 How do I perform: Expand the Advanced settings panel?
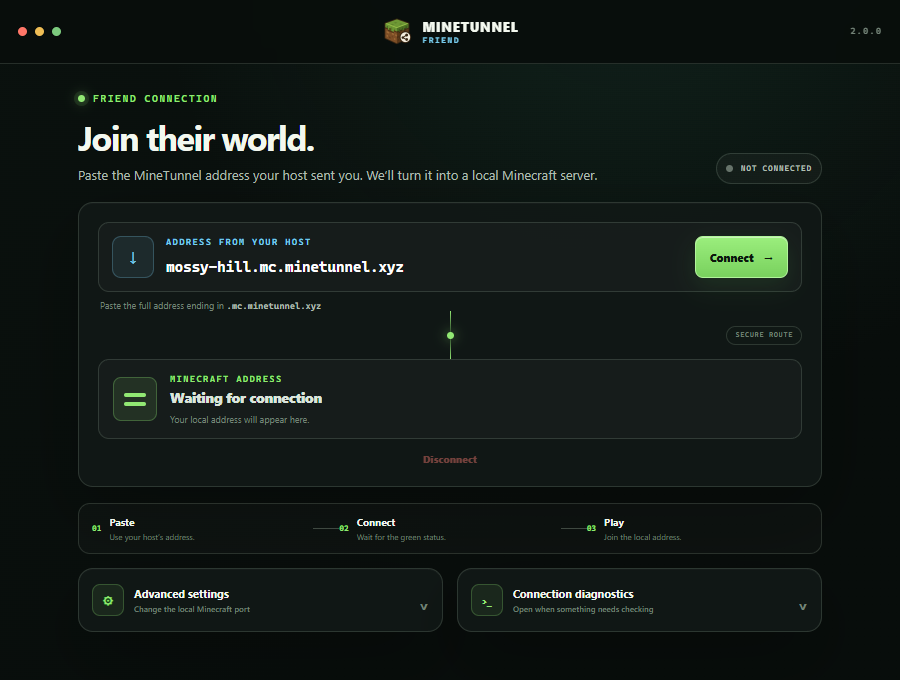pos(260,600)
